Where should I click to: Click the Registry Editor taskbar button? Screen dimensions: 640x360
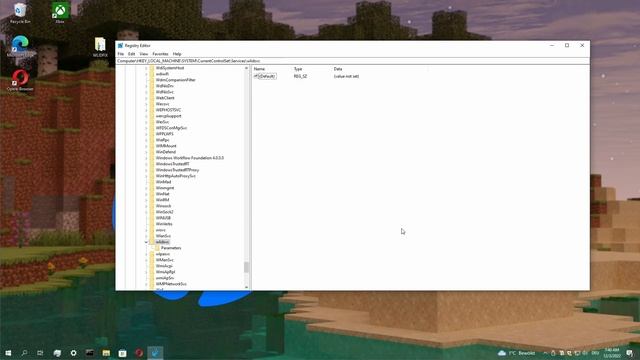pos(155,353)
